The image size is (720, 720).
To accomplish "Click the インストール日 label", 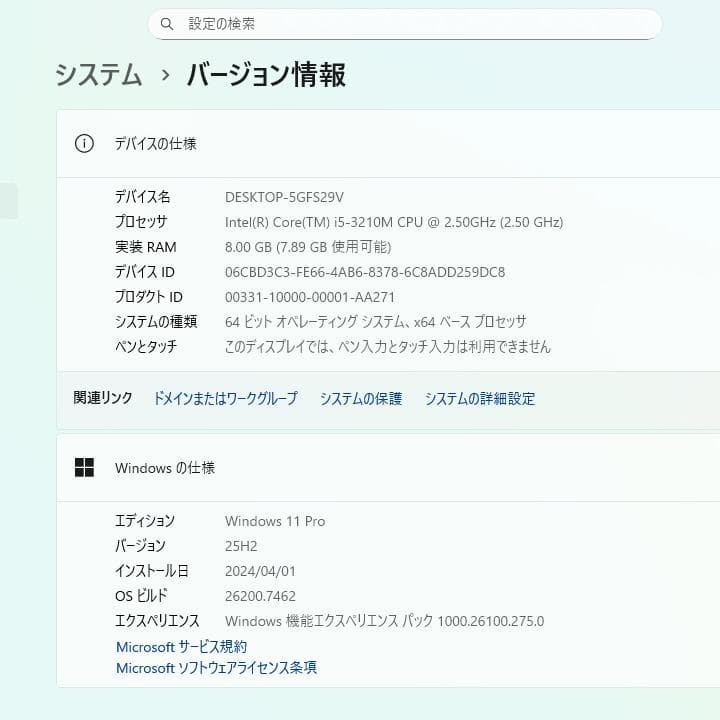I will point(152,571).
